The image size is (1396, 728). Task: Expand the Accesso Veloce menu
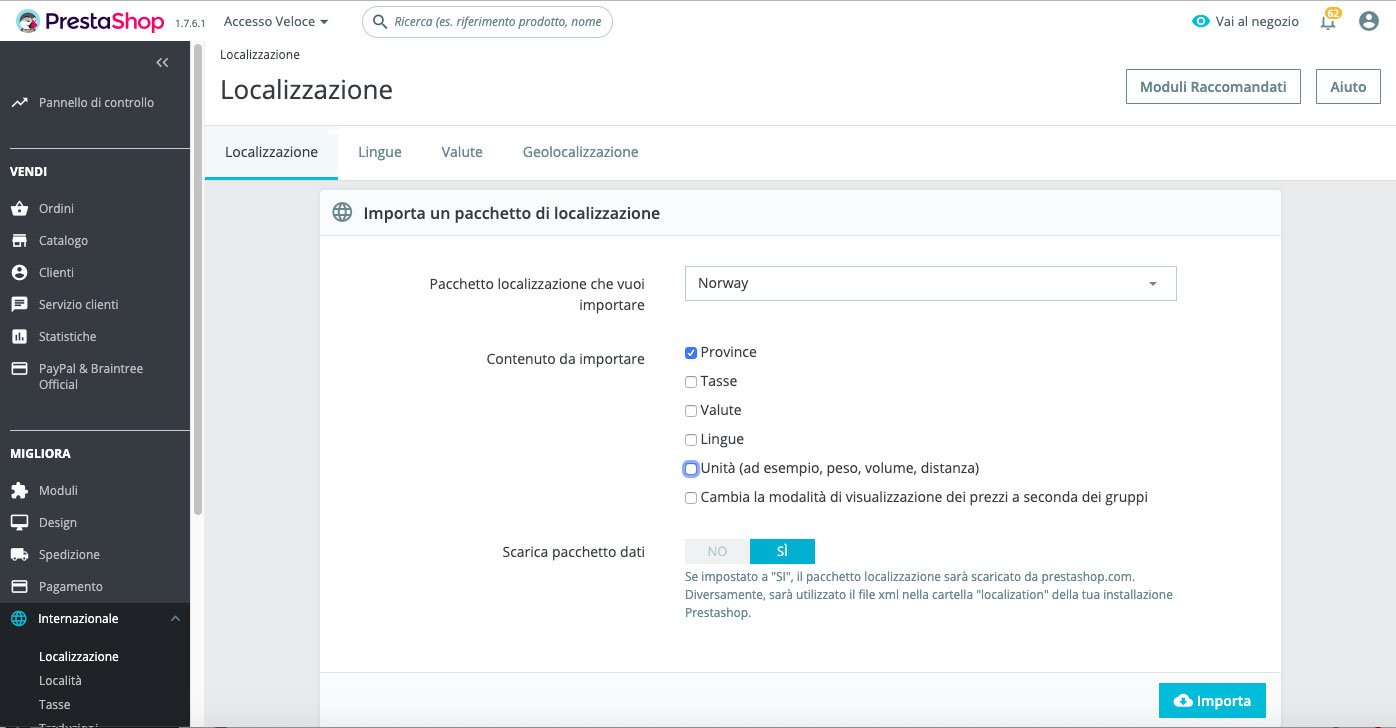click(276, 21)
